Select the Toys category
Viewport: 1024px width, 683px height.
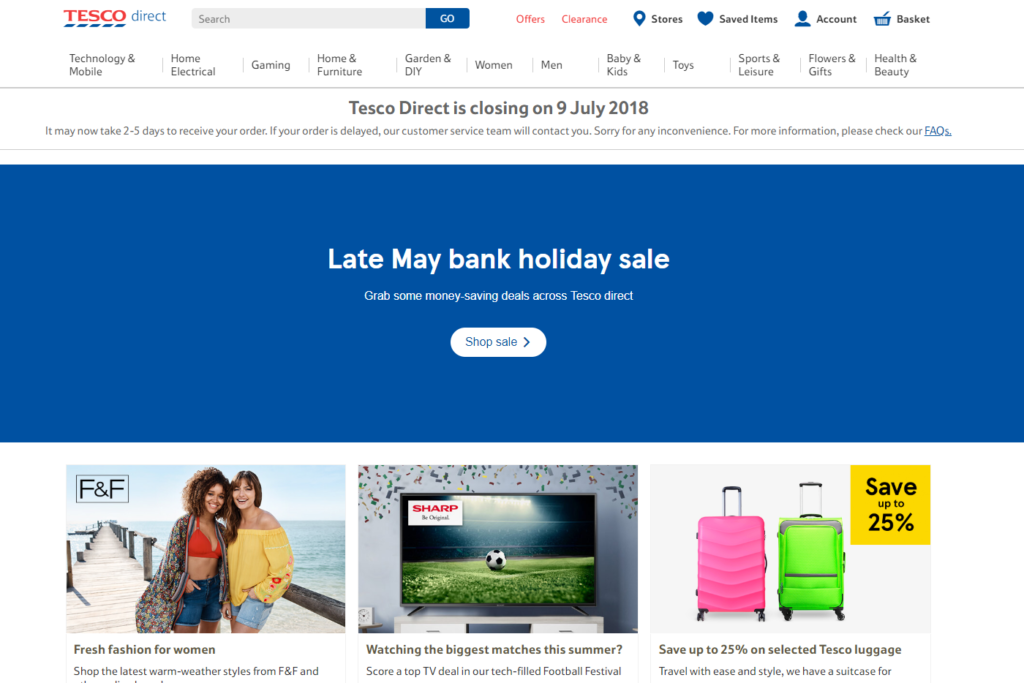(683, 65)
